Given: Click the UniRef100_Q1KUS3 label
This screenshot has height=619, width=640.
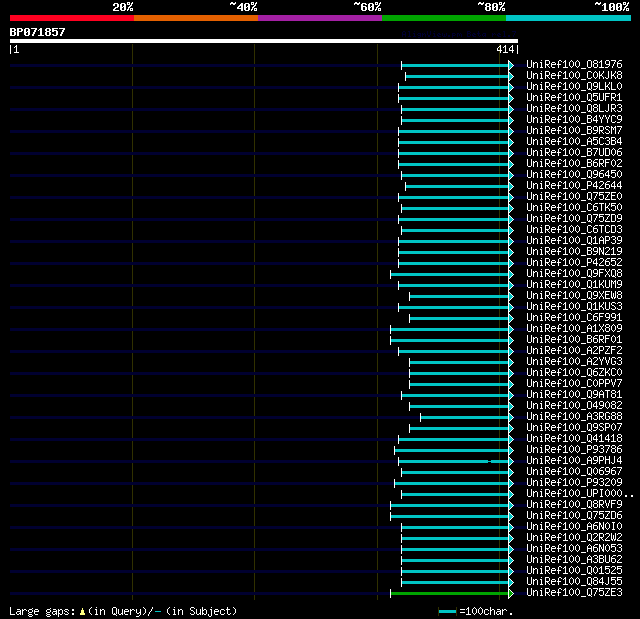Looking at the screenshot, I should [x=574, y=306].
